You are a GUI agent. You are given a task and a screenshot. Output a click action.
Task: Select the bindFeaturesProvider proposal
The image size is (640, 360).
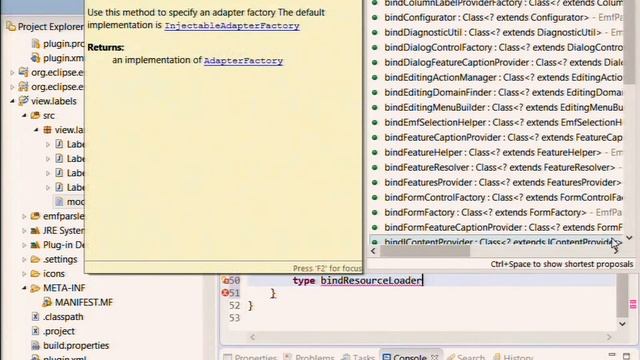(x=497, y=182)
